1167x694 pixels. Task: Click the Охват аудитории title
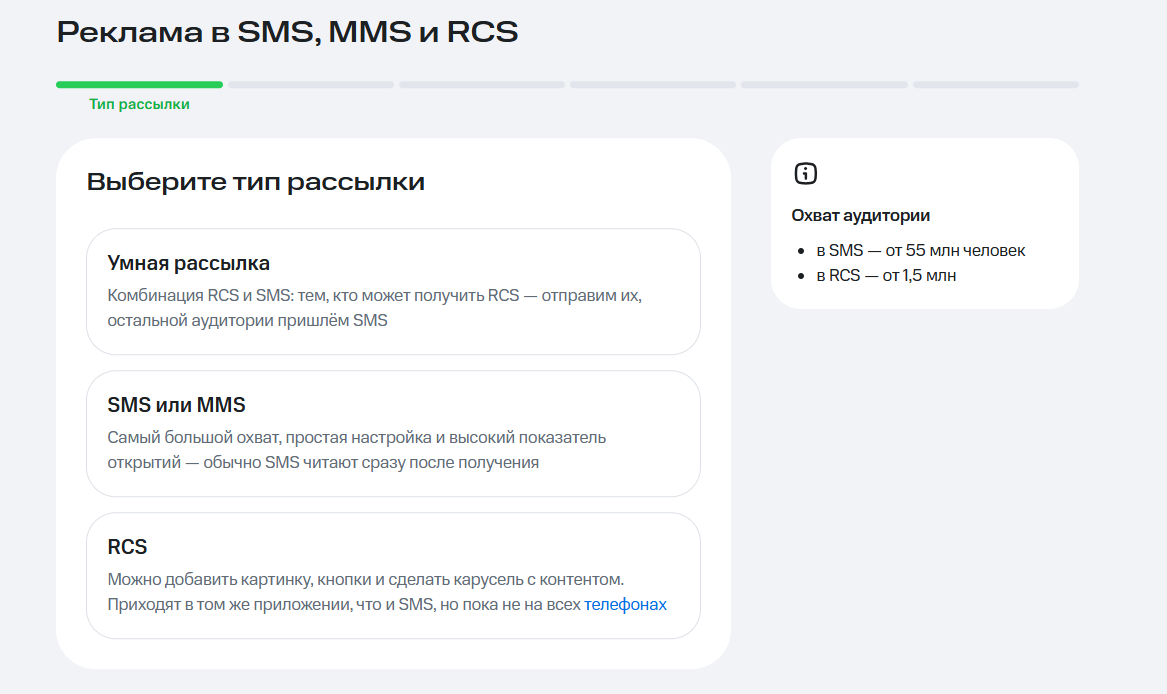(x=860, y=215)
